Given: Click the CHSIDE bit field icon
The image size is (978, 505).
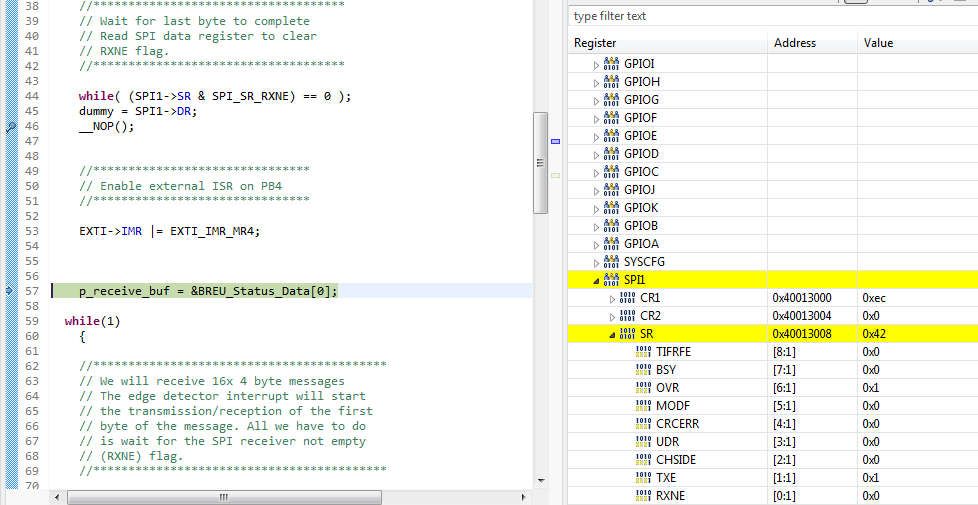Looking at the screenshot, I should tap(643, 460).
